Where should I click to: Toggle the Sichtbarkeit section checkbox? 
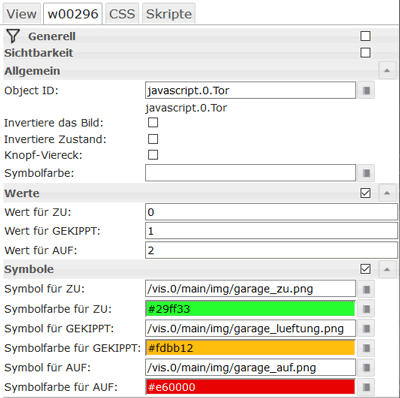(365, 53)
